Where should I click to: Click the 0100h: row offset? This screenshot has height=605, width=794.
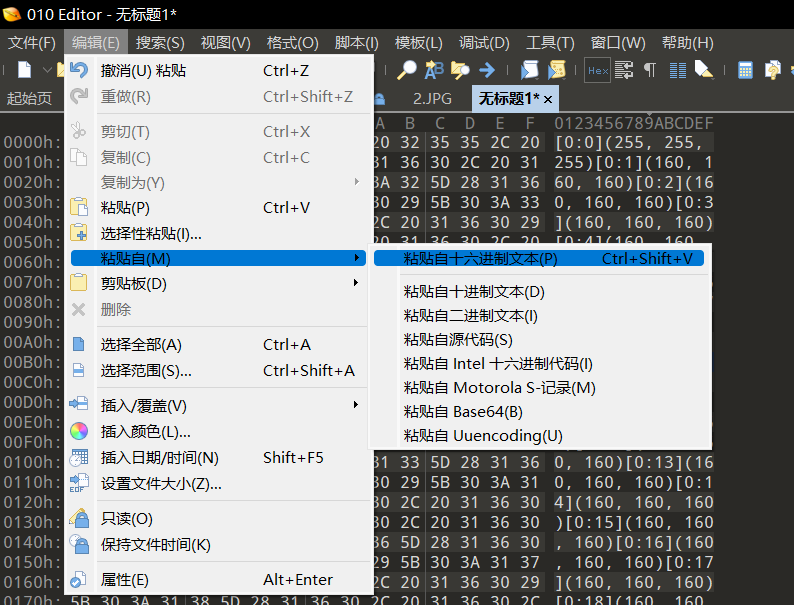pos(32,462)
